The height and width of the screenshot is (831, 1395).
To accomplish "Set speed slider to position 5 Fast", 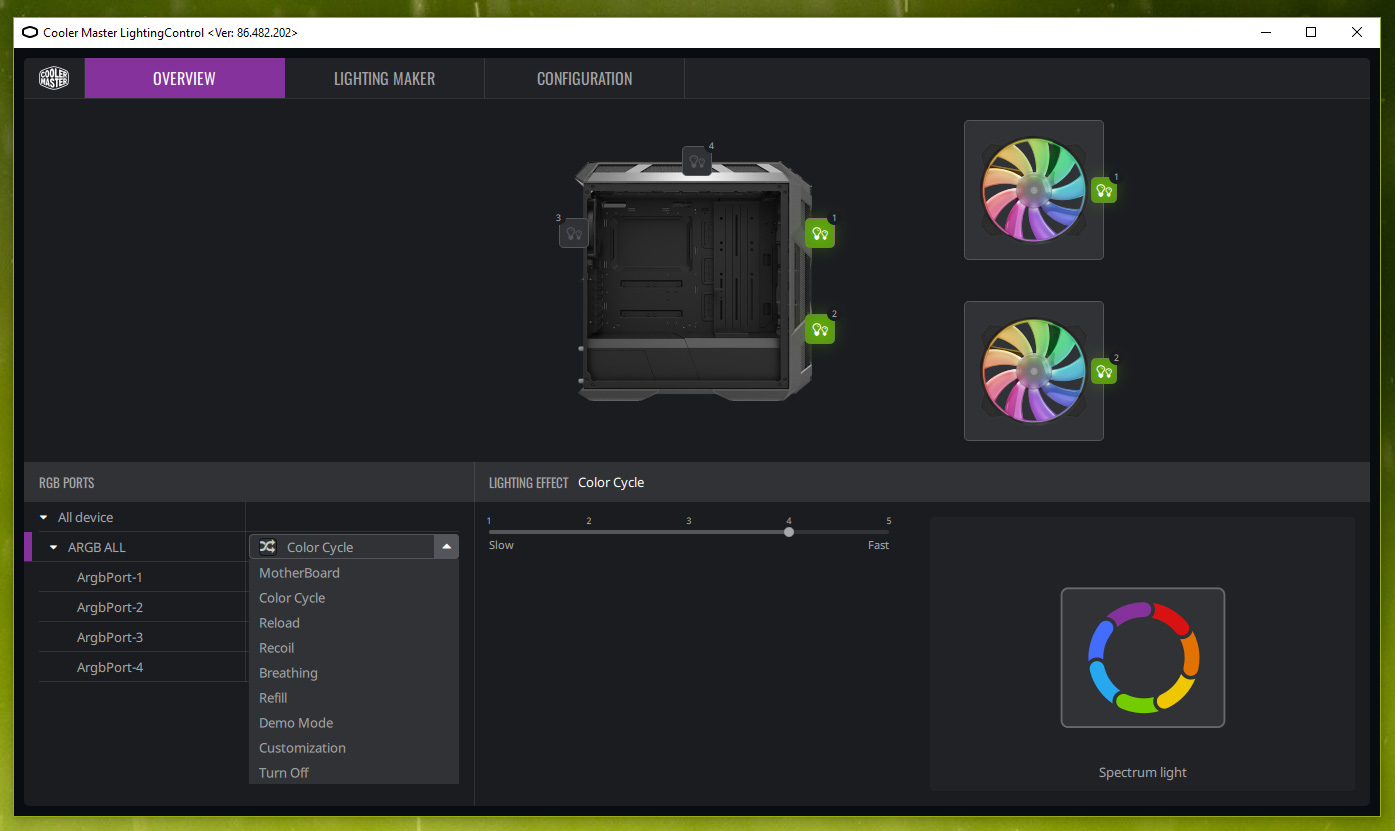I will pos(888,532).
